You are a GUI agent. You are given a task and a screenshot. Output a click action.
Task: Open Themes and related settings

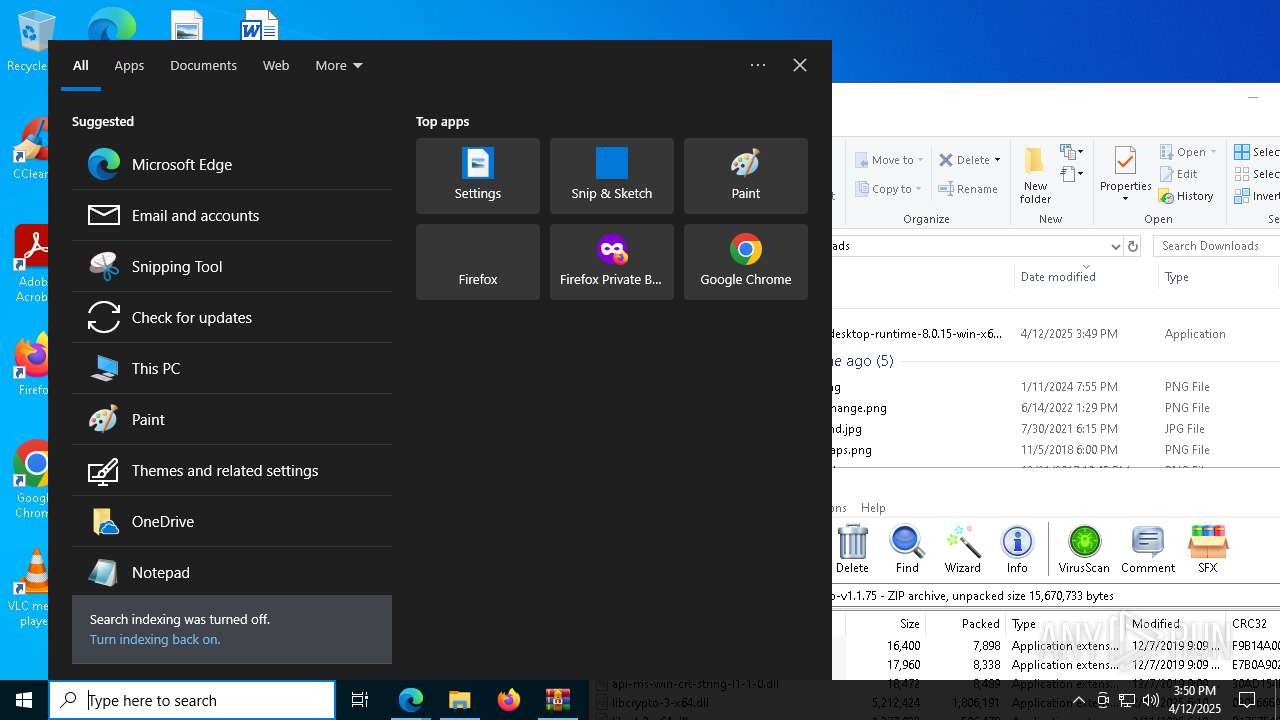click(231, 470)
